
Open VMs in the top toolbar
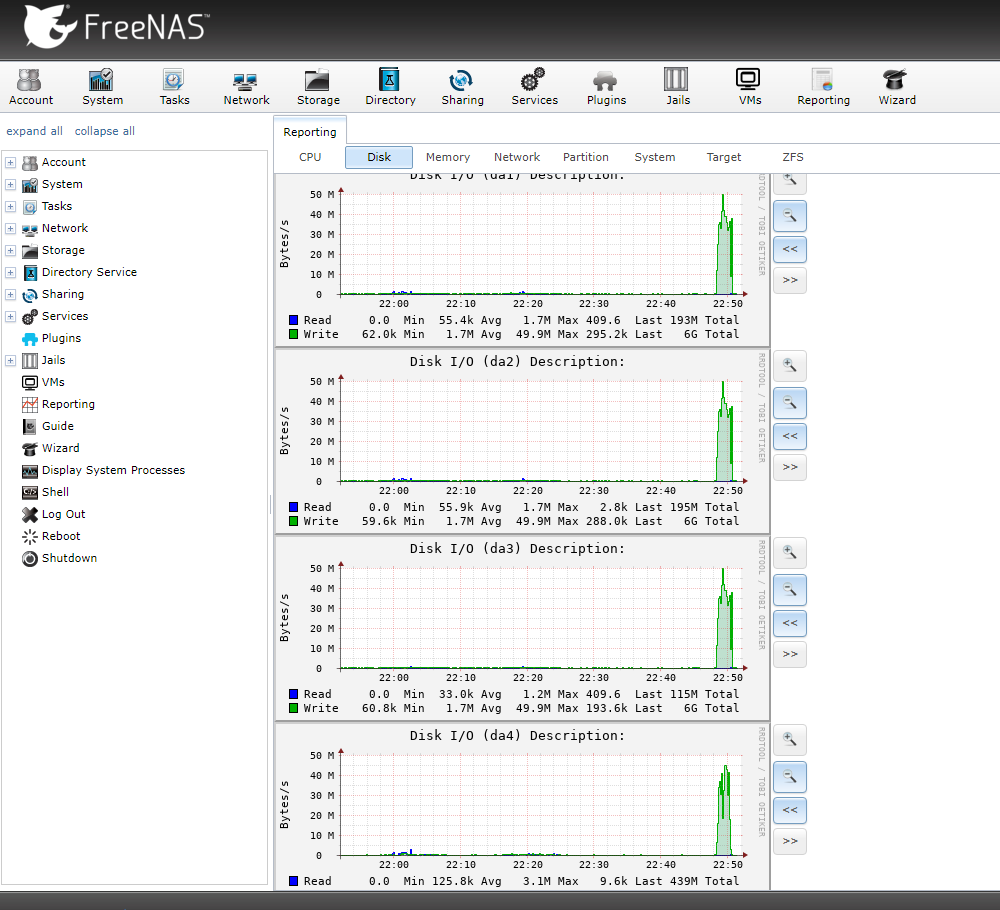pos(749,87)
